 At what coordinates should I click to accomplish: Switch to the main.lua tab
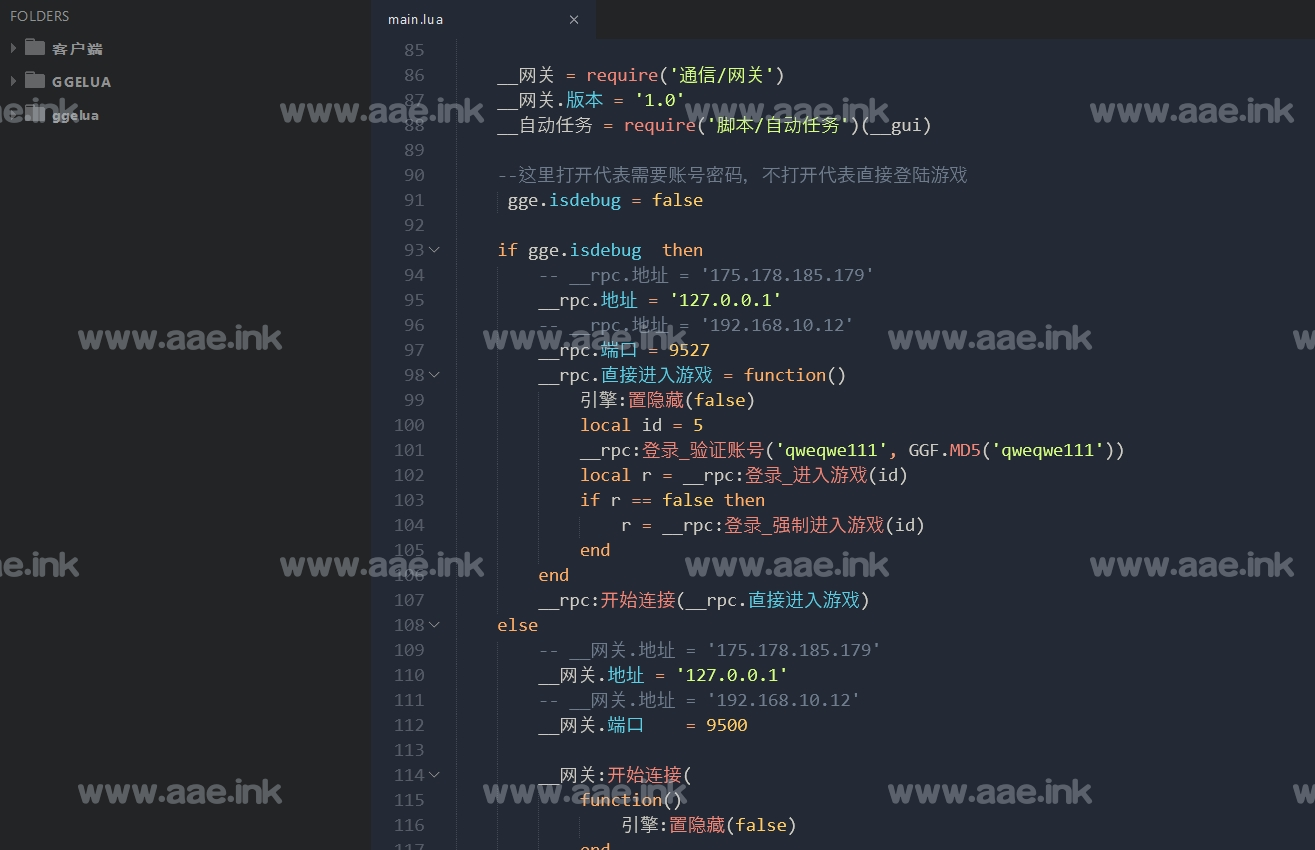point(416,20)
